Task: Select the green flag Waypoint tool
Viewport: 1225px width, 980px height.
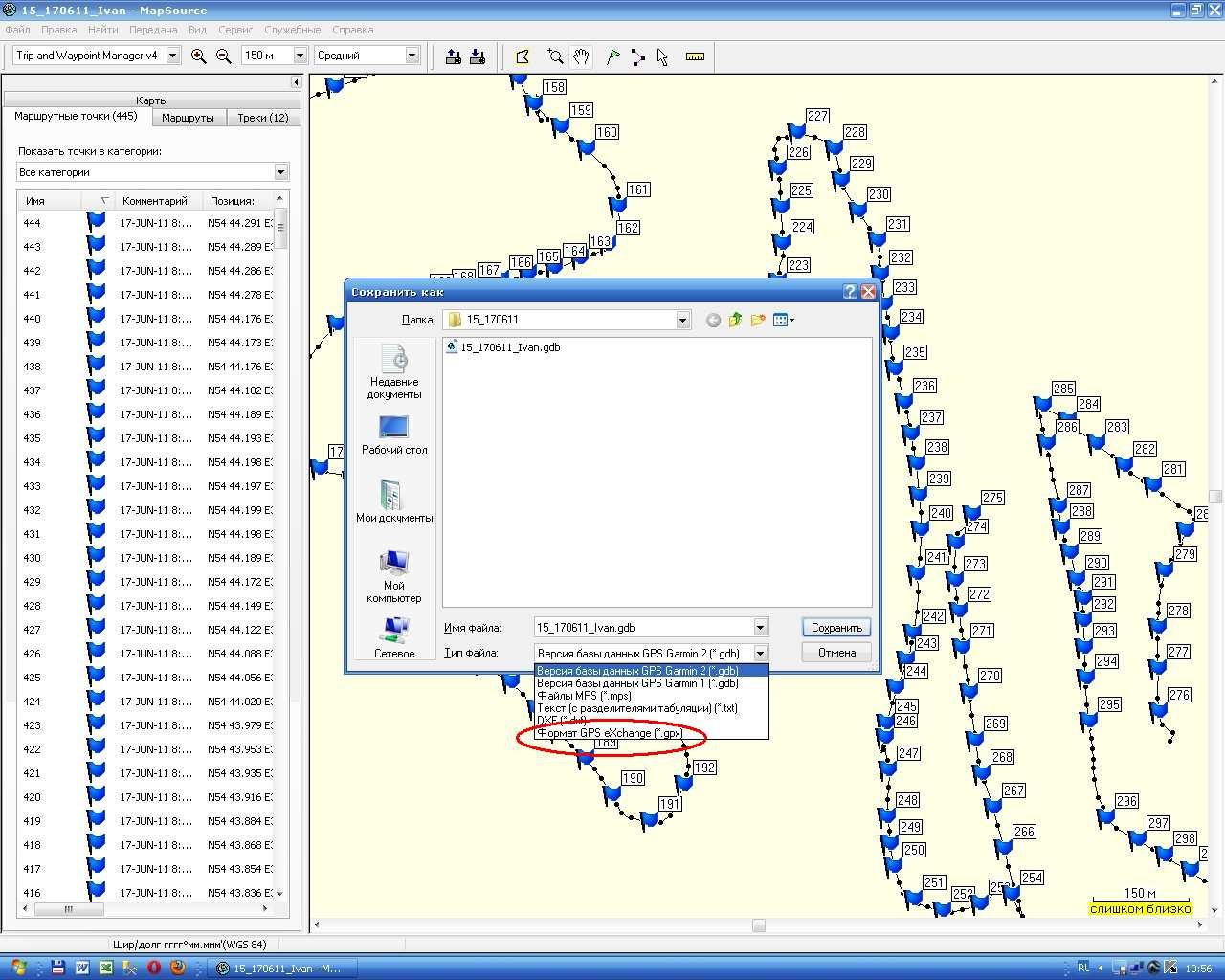Action: click(613, 56)
